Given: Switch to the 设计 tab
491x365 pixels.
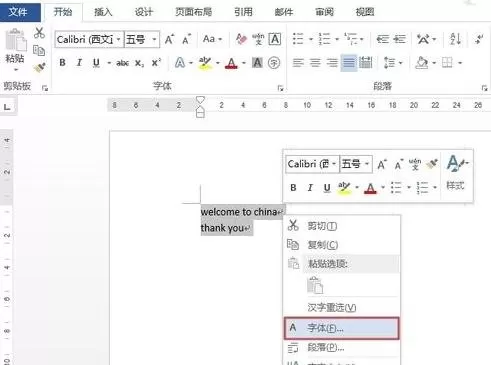Looking at the screenshot, I should click(144, 12).
